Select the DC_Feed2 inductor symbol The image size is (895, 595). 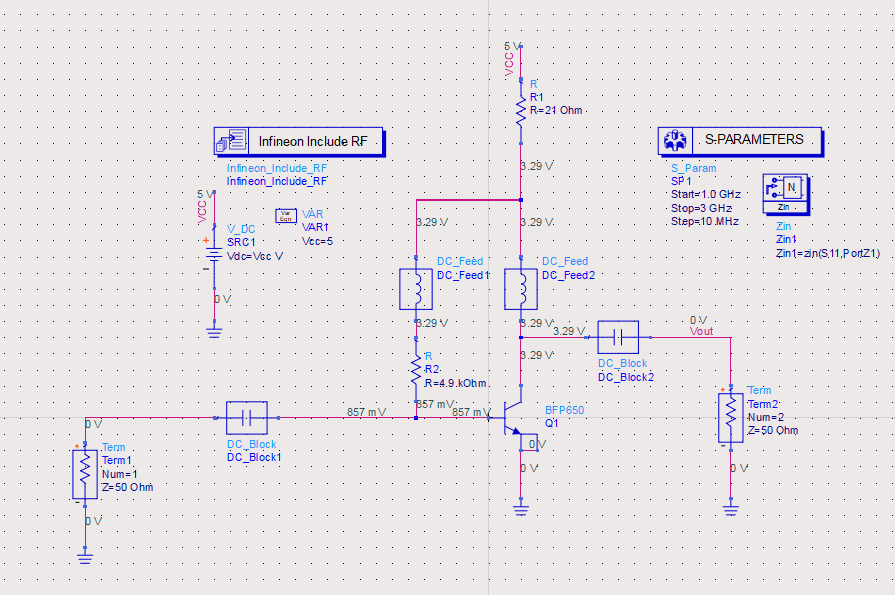(520, 288)
